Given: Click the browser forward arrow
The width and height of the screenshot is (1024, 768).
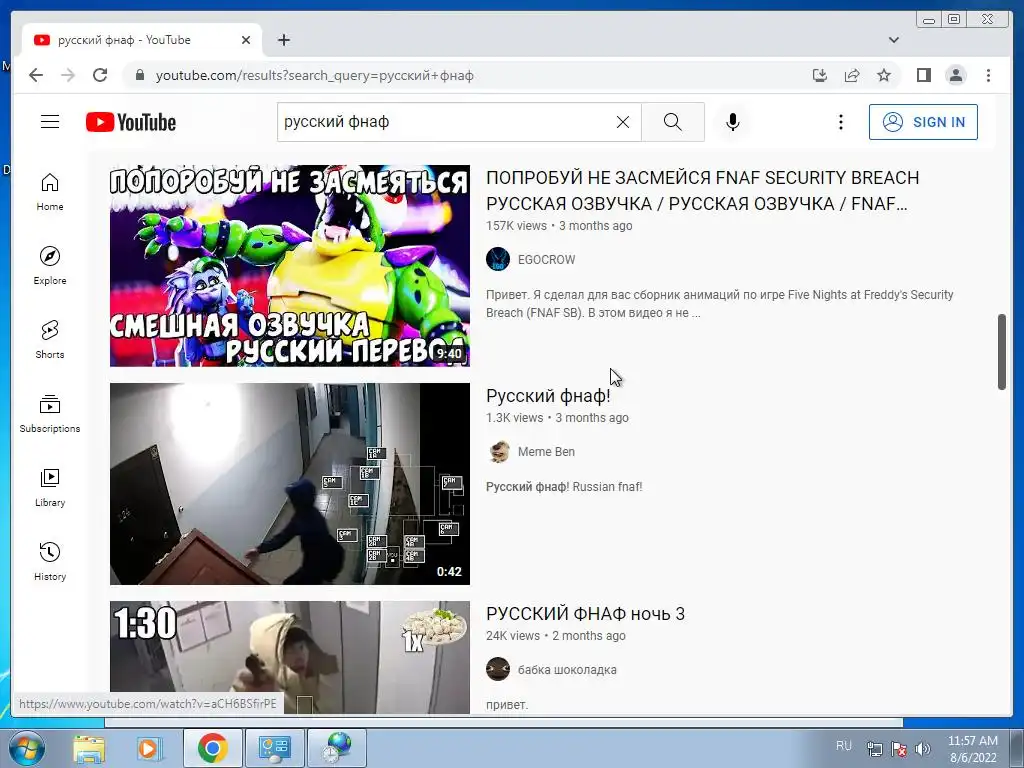Looking at the screenshot, I should pos(68,75).
